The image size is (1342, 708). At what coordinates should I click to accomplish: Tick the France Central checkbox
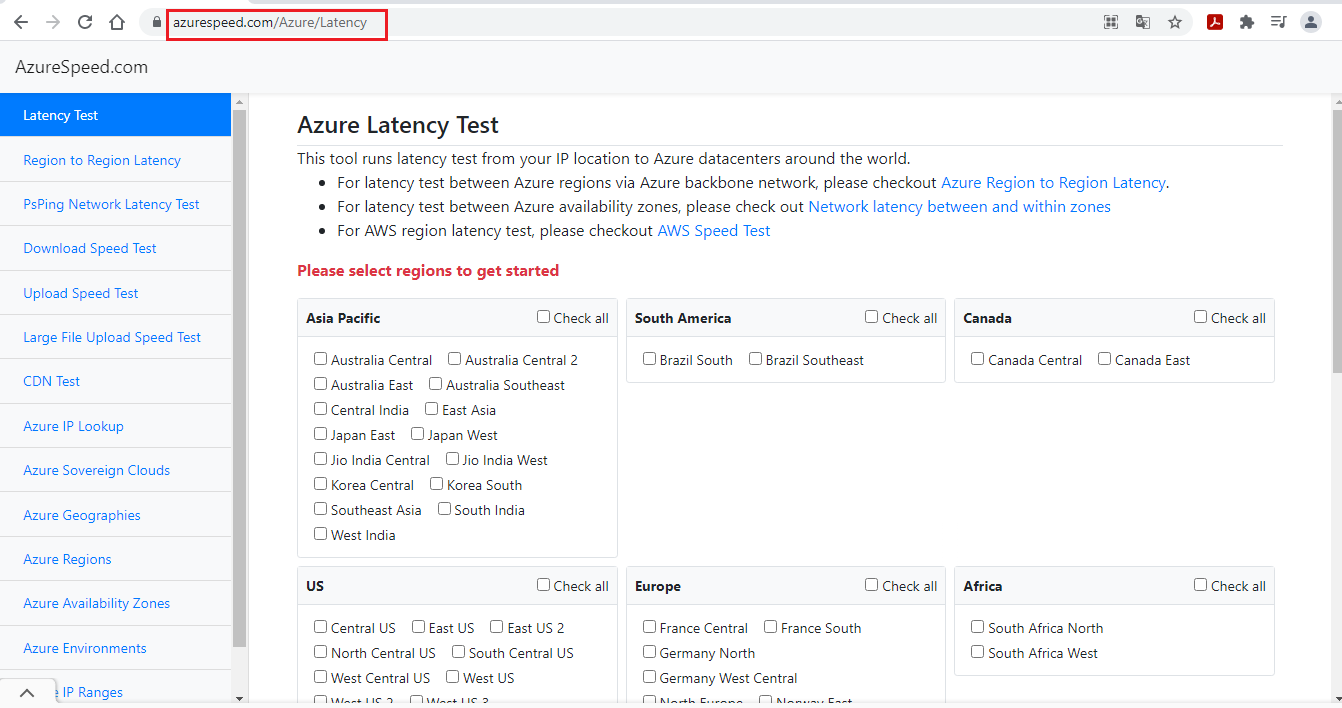[x=649, y=627]
